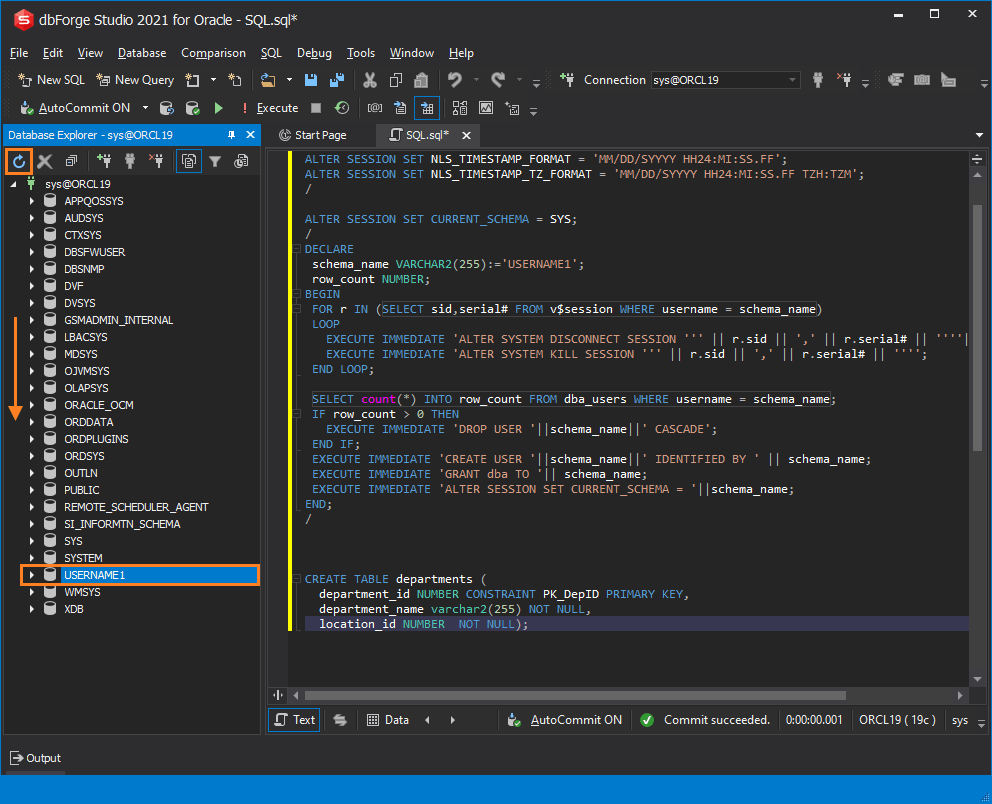This screenshot has height=804, width=992.
Task: Click the Filter funnel icon in explorer
Action: point(215,161)
